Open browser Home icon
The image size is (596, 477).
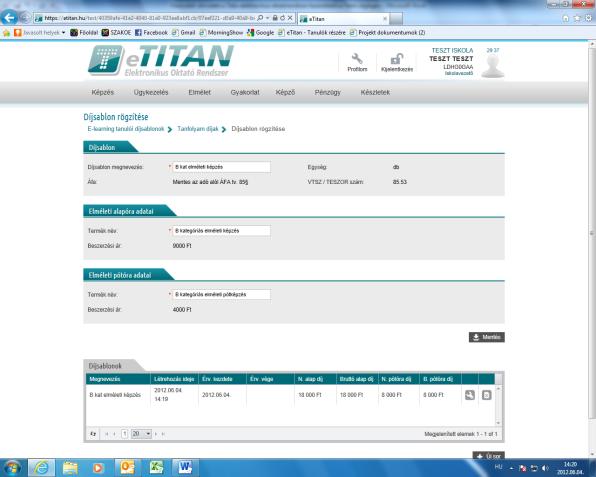pos(566,18)
